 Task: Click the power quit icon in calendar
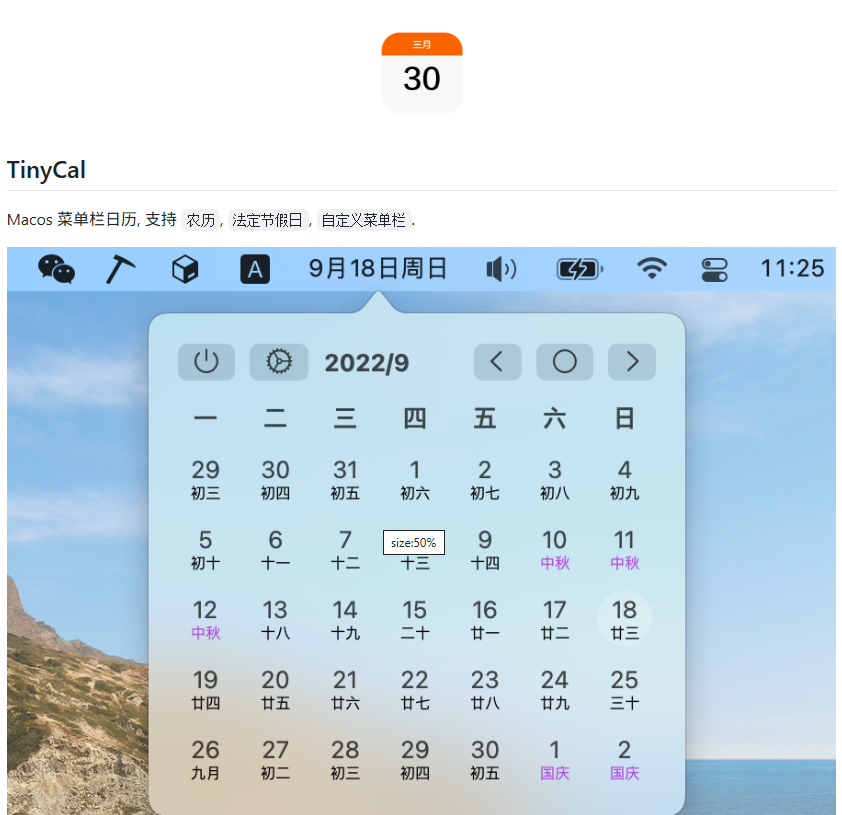pyautogui.click(x=206, y=362)
